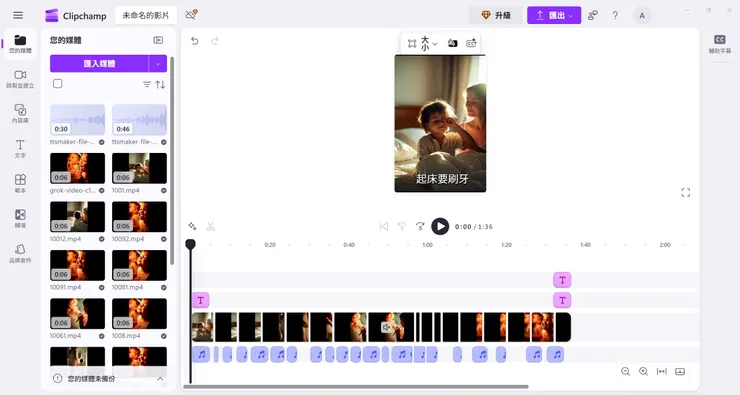
Task: Expand the Import media dropdown arrow
Action: pos(158,64)
